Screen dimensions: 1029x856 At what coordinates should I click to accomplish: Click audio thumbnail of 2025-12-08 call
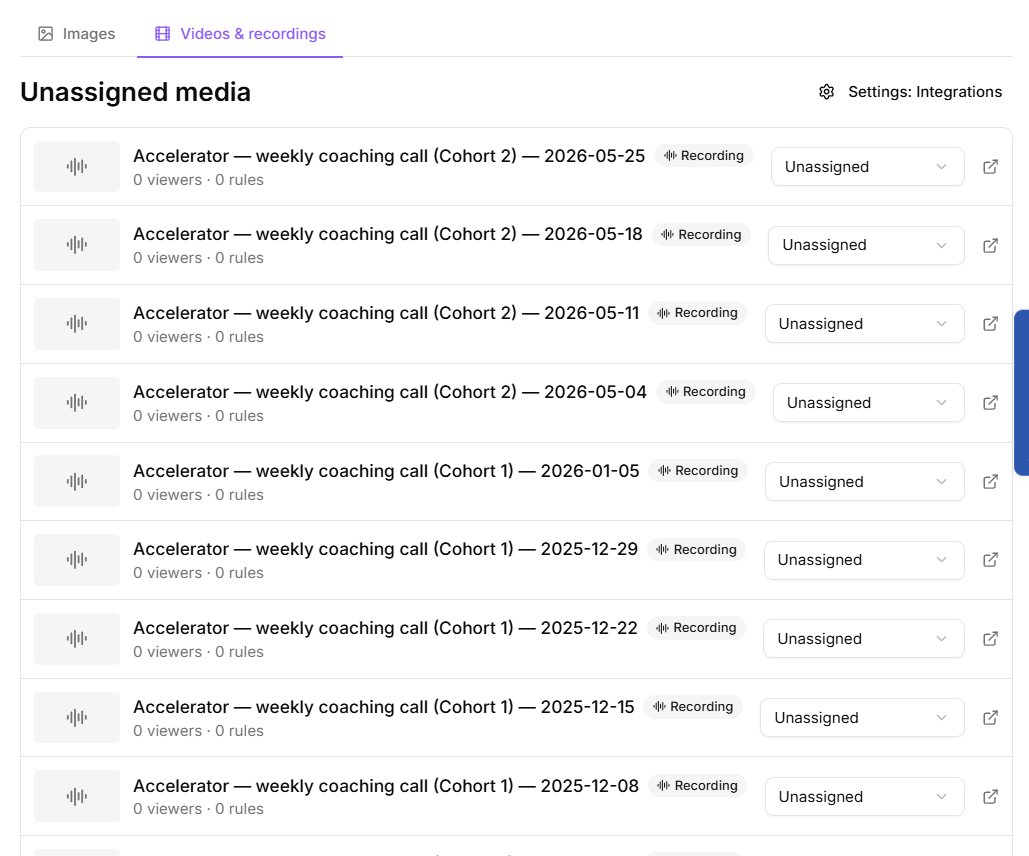(77, 796)
